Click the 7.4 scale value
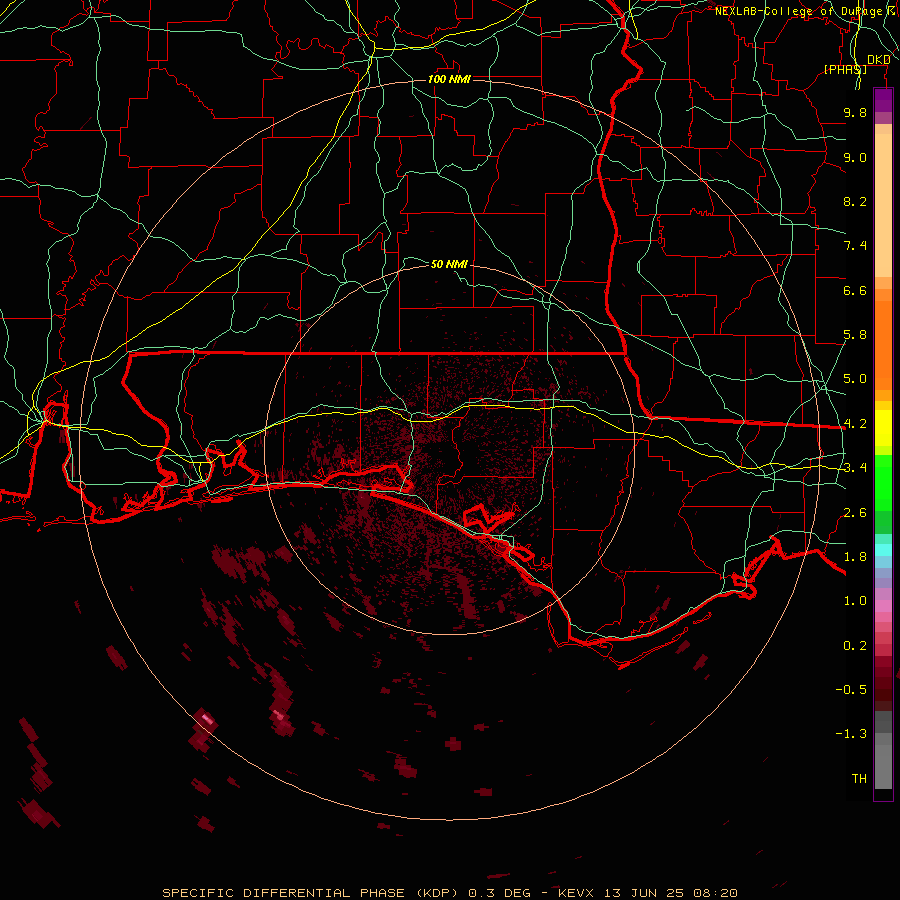Viewport: 900px width, 900px height. click(855, 246)
